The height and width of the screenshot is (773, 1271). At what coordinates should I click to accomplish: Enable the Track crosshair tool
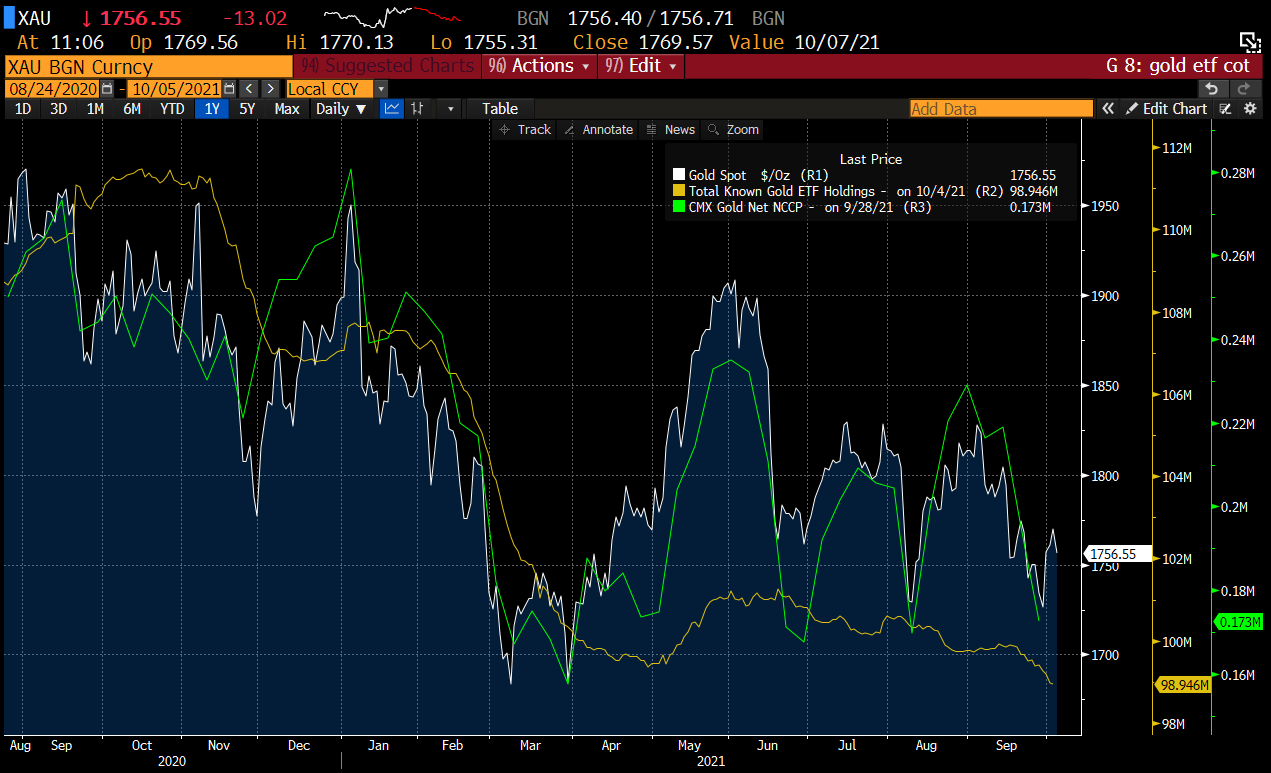coord(525,129)
